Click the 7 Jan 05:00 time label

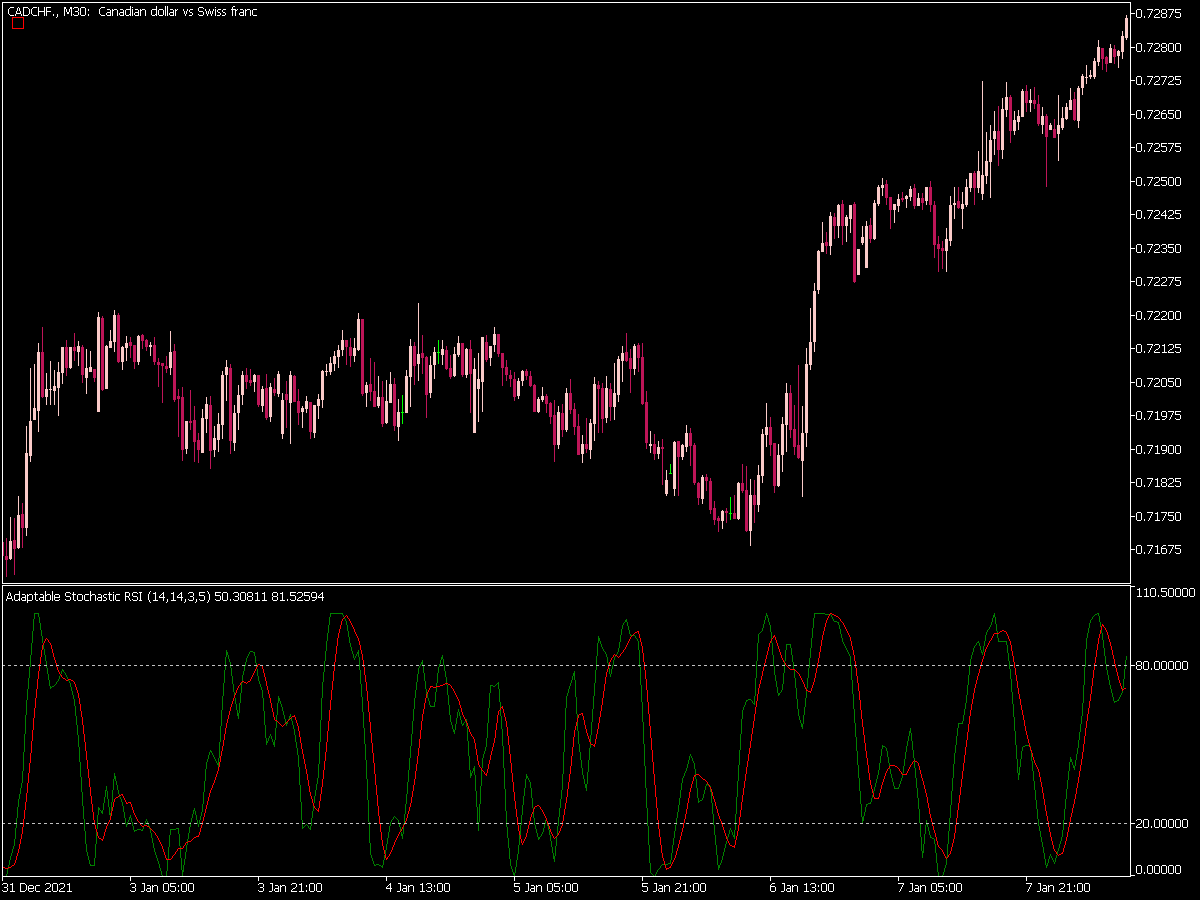(x=930, y=887)
